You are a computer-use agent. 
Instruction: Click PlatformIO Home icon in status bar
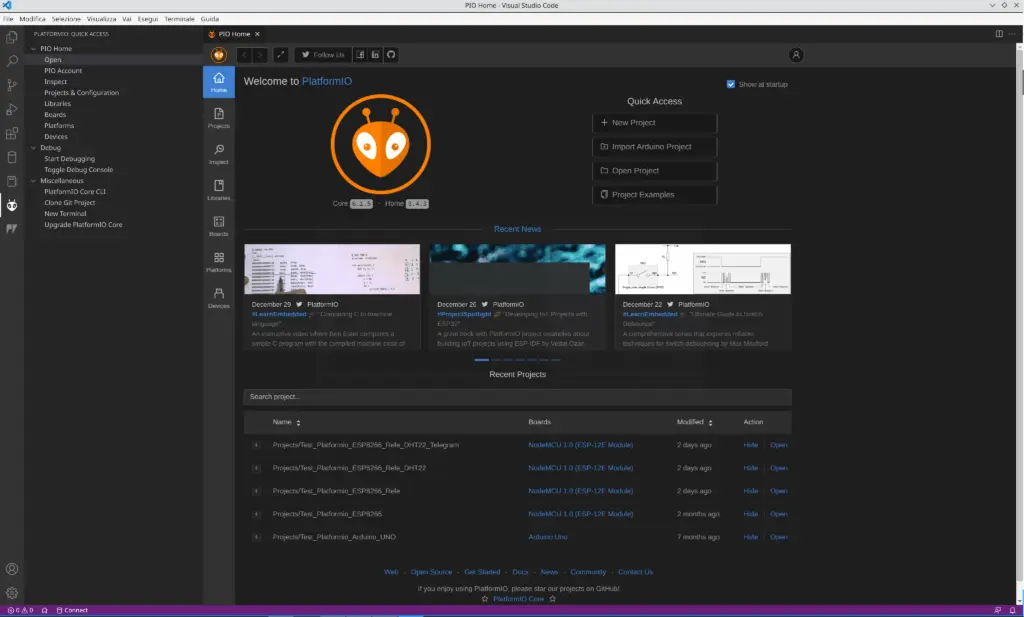[44, 610]
